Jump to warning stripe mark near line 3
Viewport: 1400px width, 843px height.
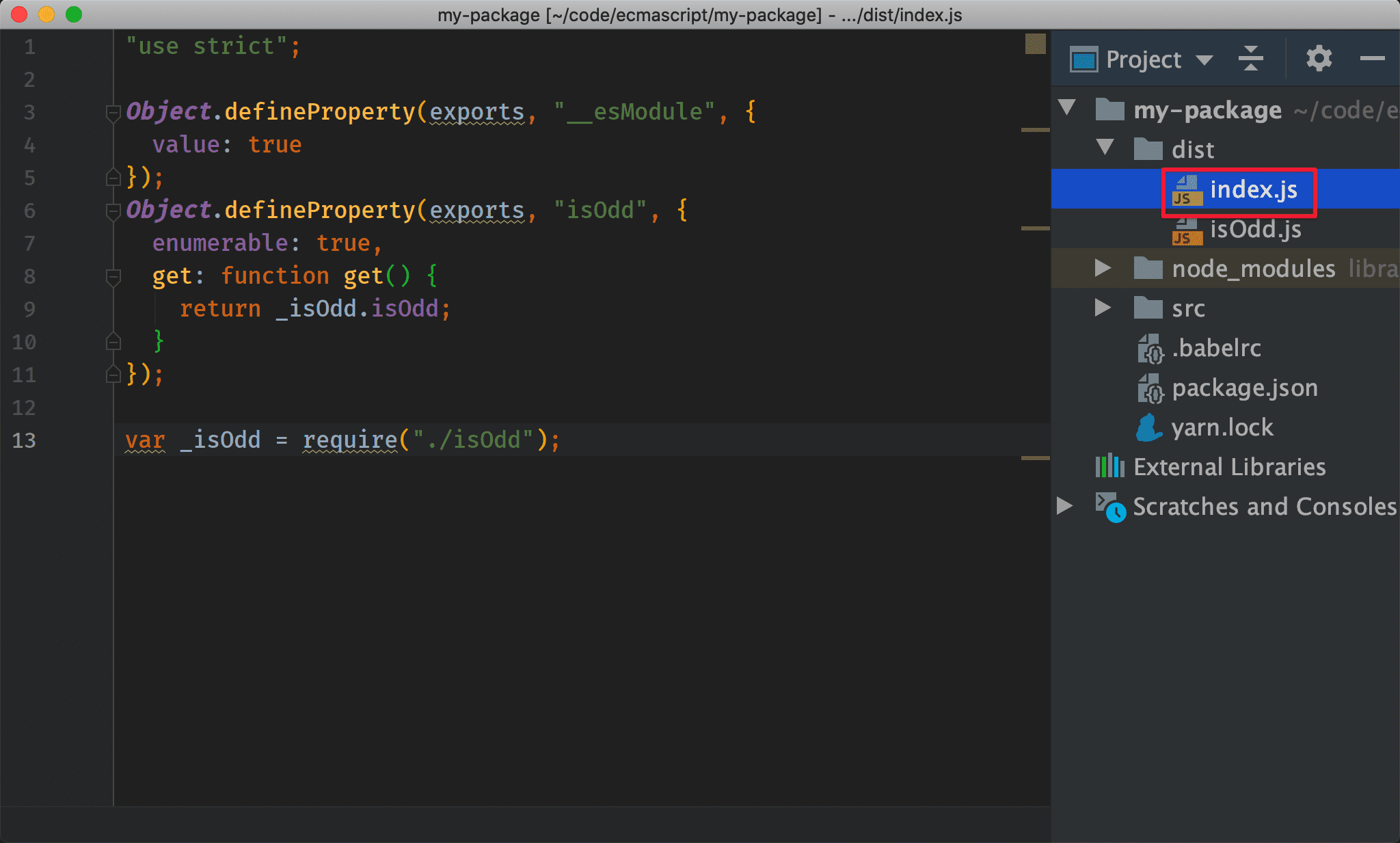1035,129
